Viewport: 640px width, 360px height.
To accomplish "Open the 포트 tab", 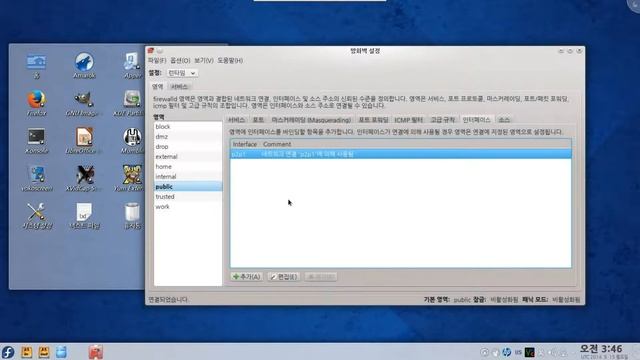I will pyautogui.click(x=258, y=120).
